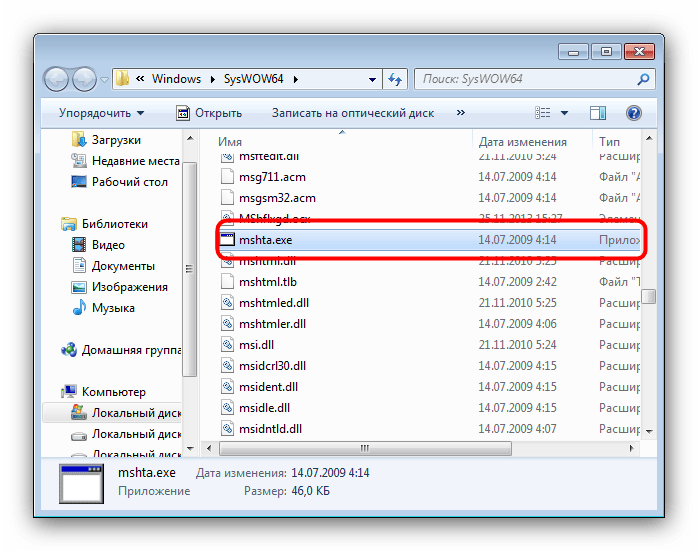This screenshot has height=551, width=698.
Task: Click size value 46,0 КБ in details pane
Action: pos(310,491)
